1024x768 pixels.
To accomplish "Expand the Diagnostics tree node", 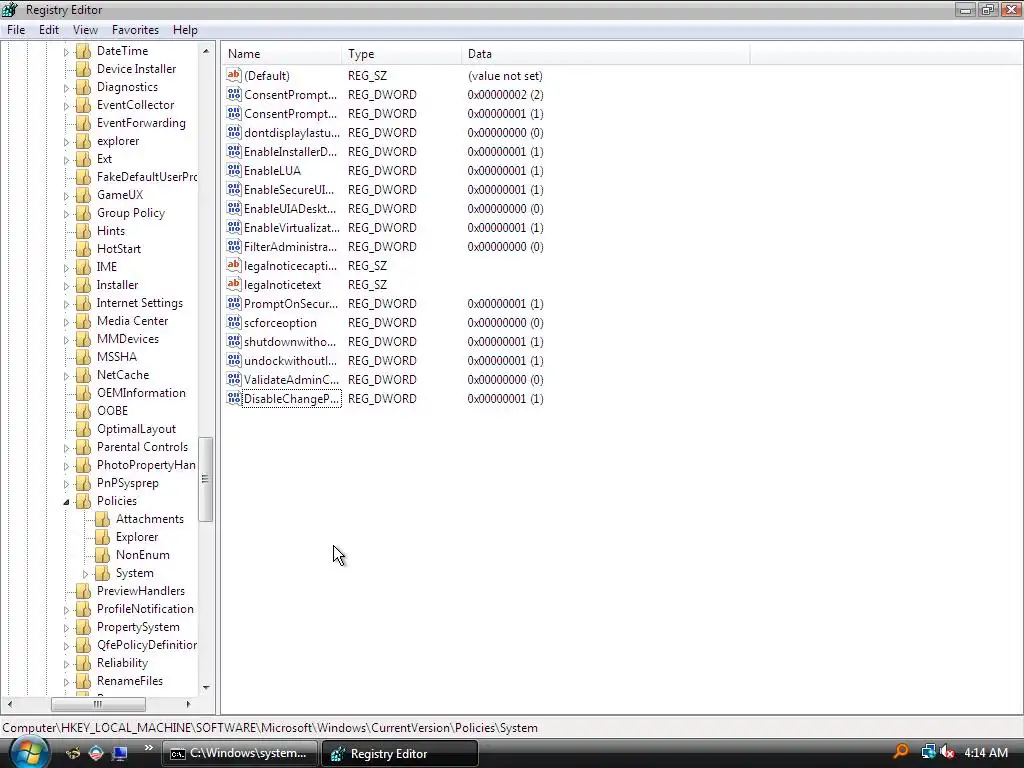I will (66, 88).
